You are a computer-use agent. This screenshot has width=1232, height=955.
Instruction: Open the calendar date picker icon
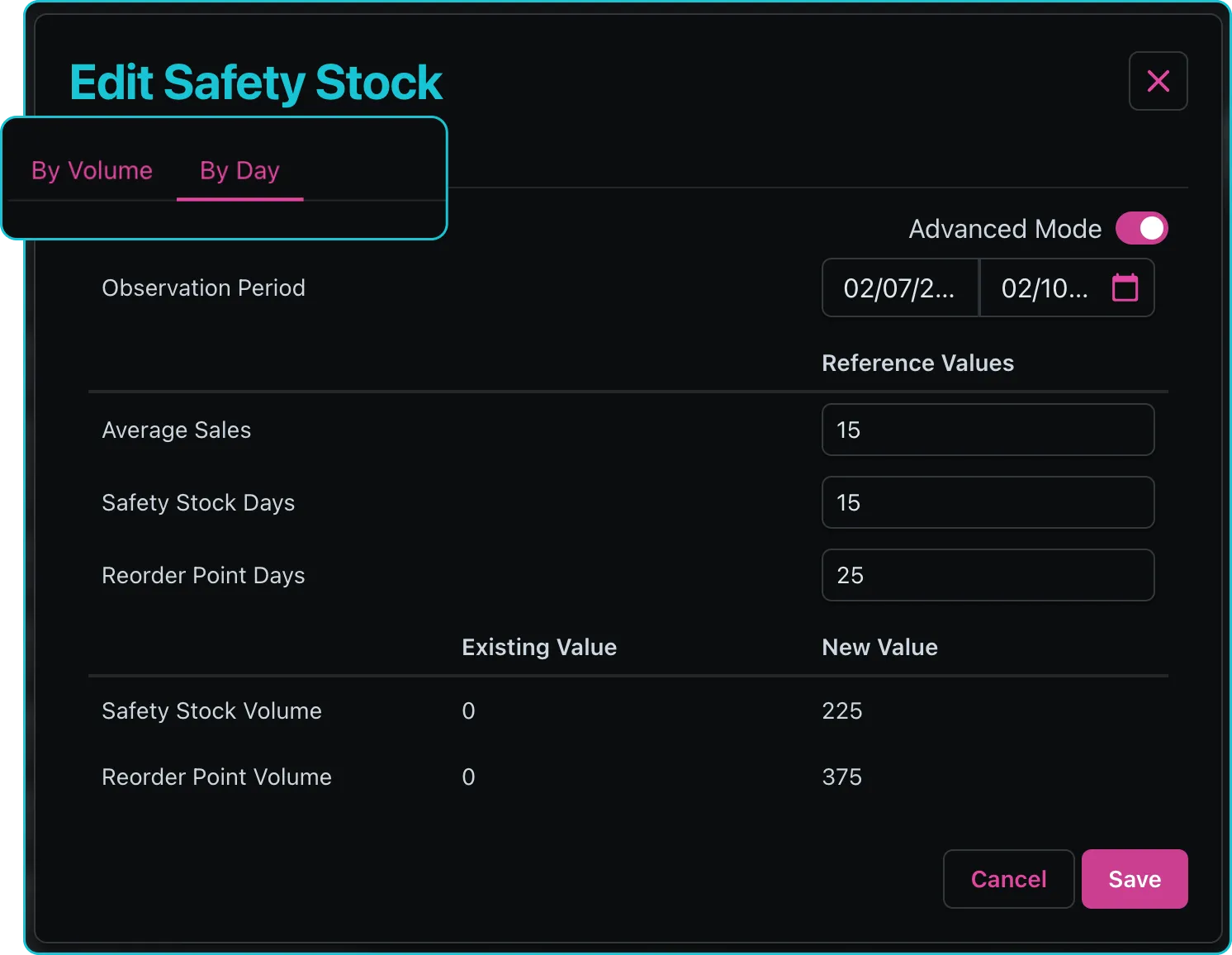pos(1125,287)
